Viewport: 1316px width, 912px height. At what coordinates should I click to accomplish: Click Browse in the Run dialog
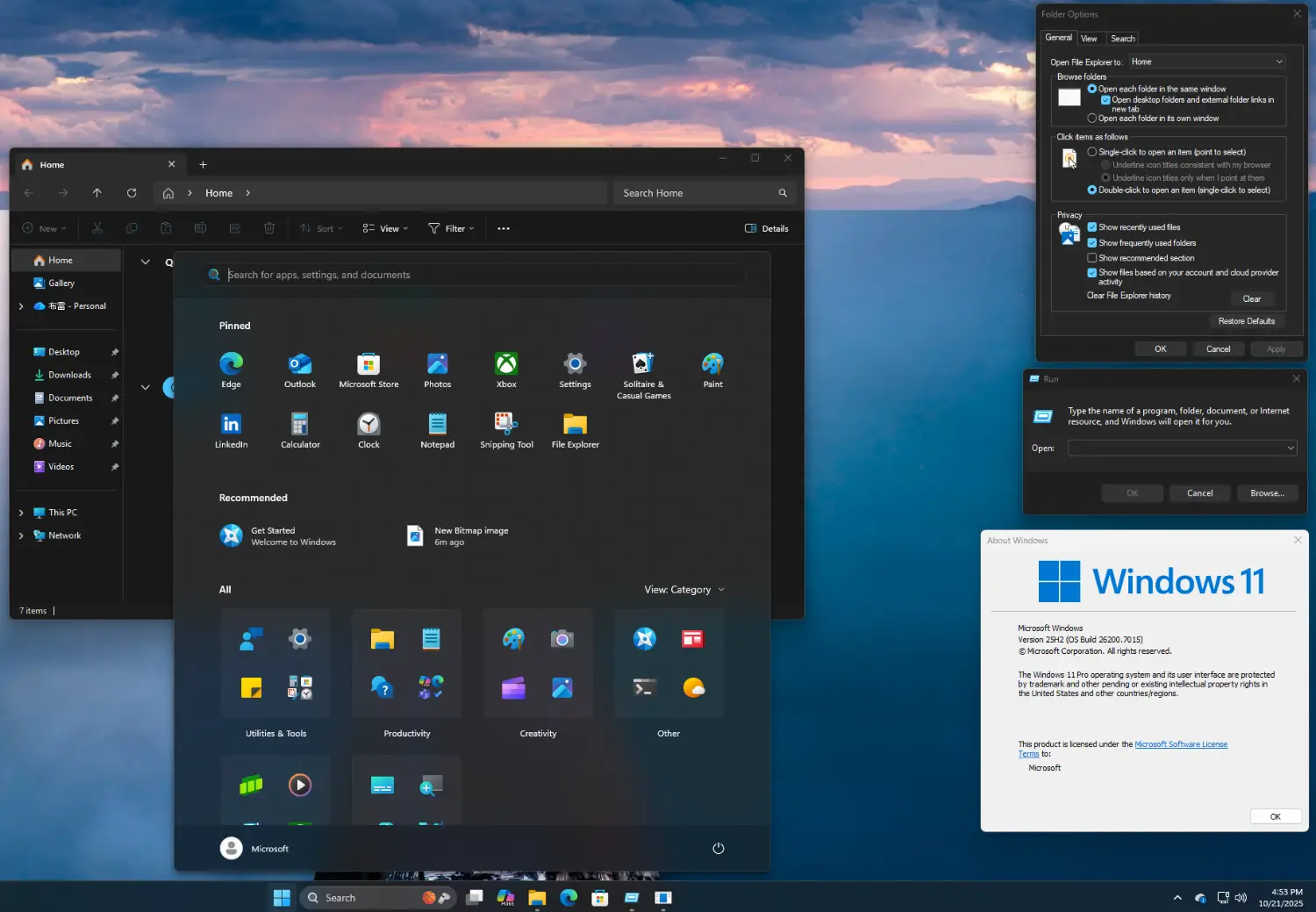(x=1267, y=493)
